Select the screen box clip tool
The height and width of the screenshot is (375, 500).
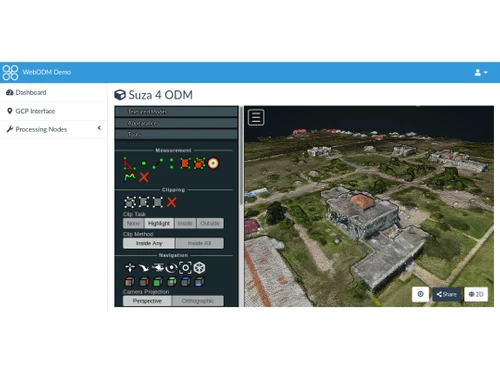pyautogui.click(x=158, y=202)
